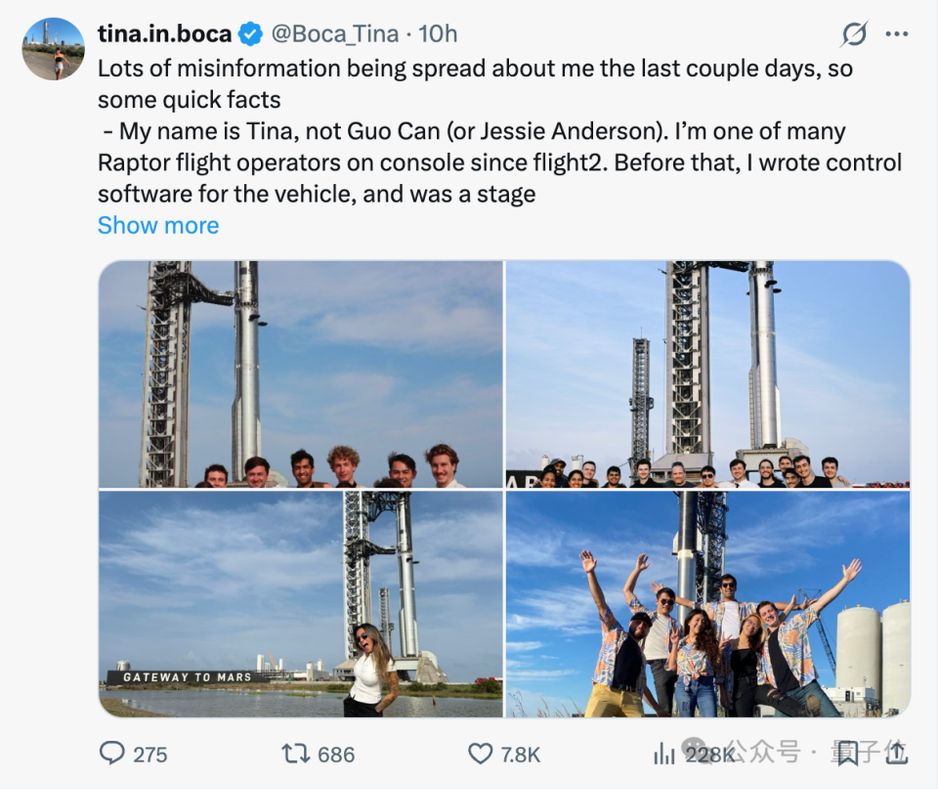This screenshot has width=938, height=789.
Task: Open top-right large group photo
Action: [x=708, y=374]
